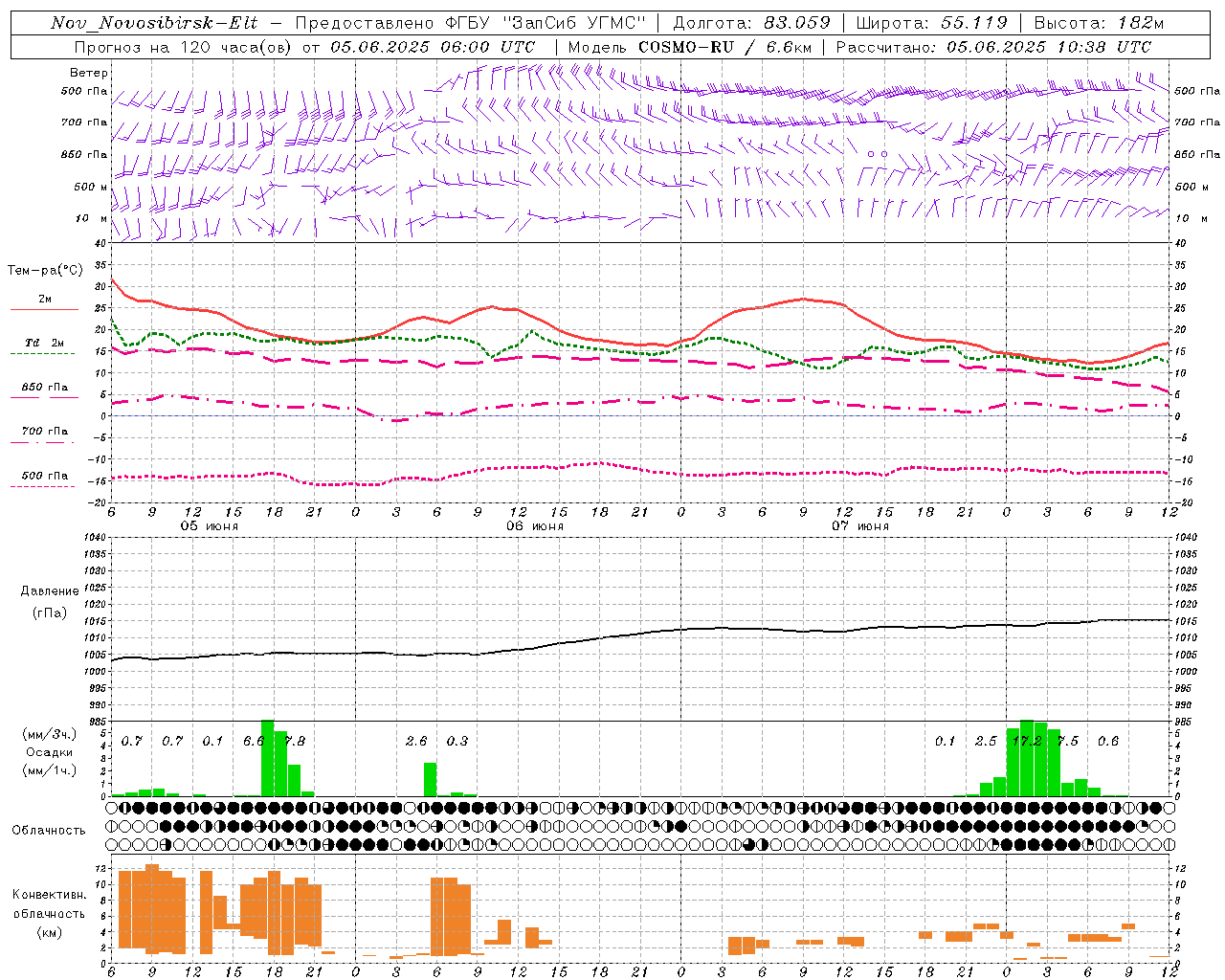Click the Высота: 182м header value
Screen dimensions: 1225x980
coord(1099,23)
